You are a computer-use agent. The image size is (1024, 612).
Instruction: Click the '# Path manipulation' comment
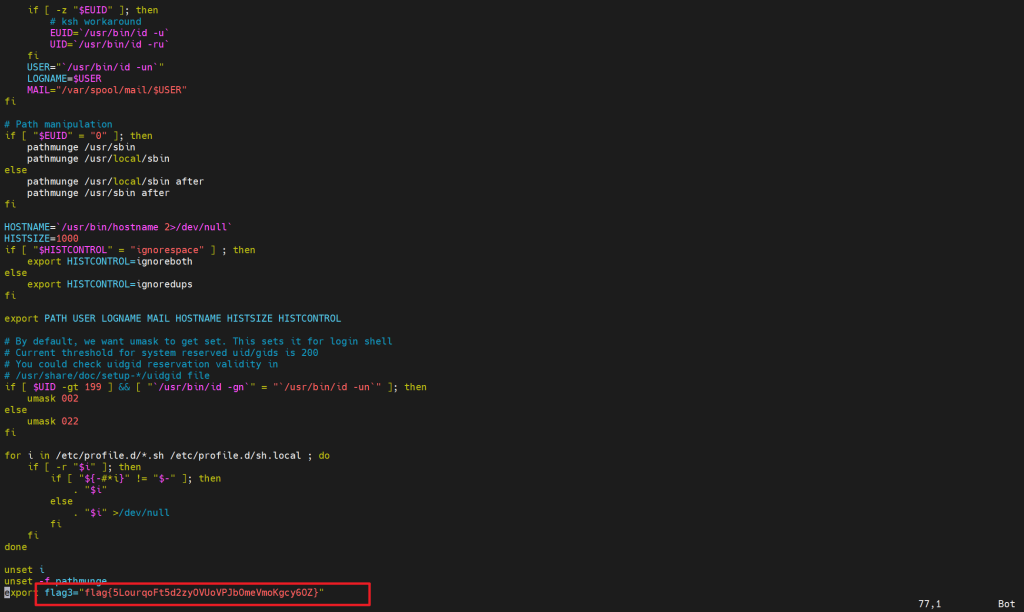58,125
